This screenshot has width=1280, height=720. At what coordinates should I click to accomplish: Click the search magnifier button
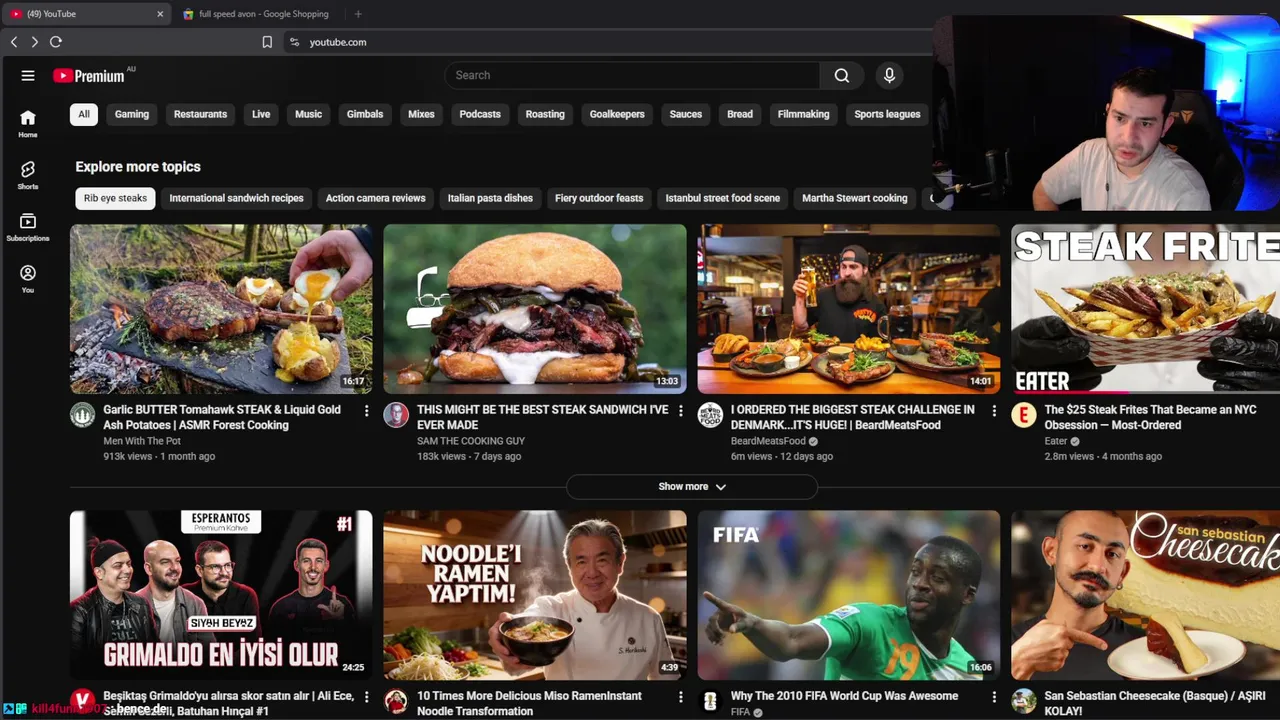[x=842, y=75]
